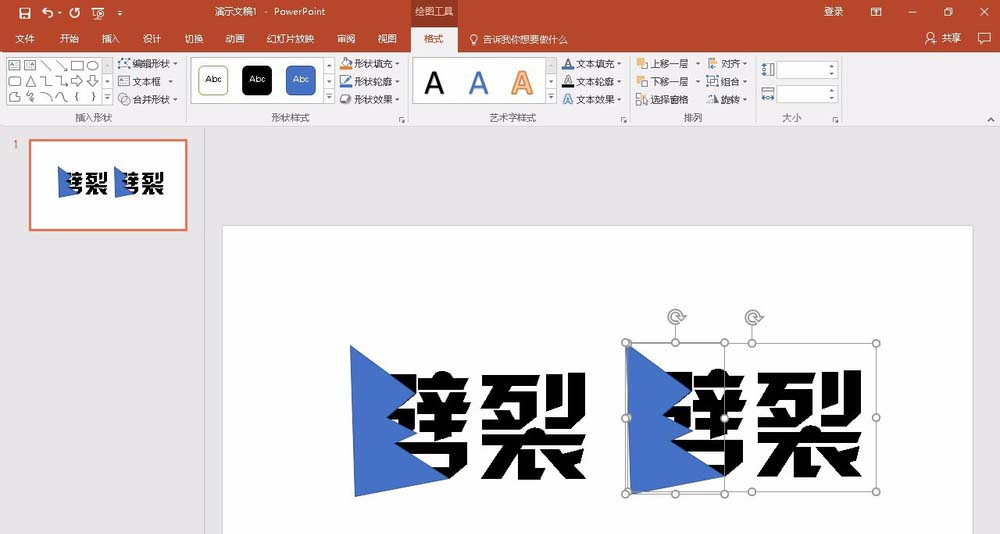Open the Merge Shapes (合并形状) dropdown
This screenshot has width=1000, height=534.
148,99
